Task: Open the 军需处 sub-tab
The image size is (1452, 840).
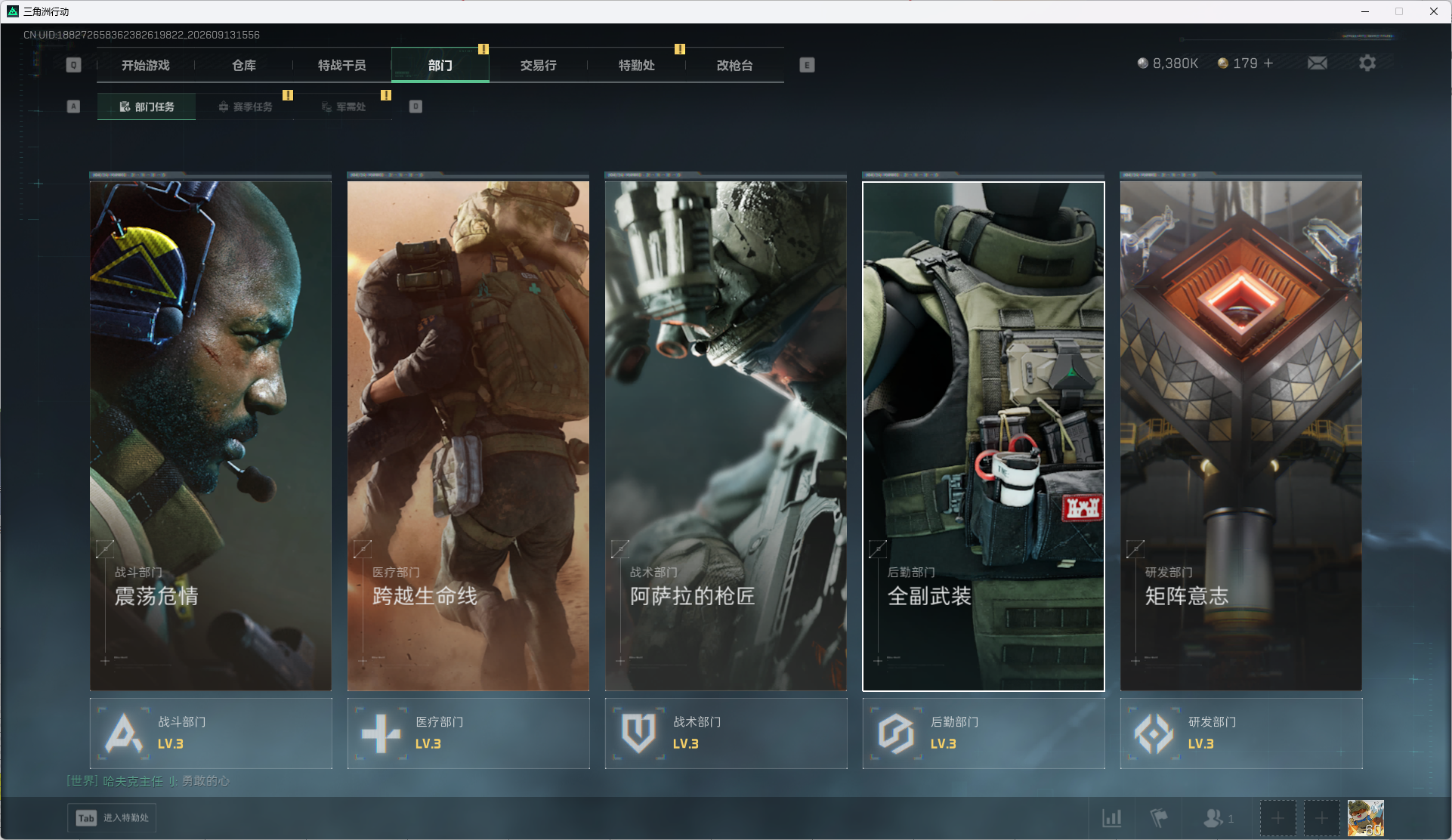Action: click(x=343, y=107)
